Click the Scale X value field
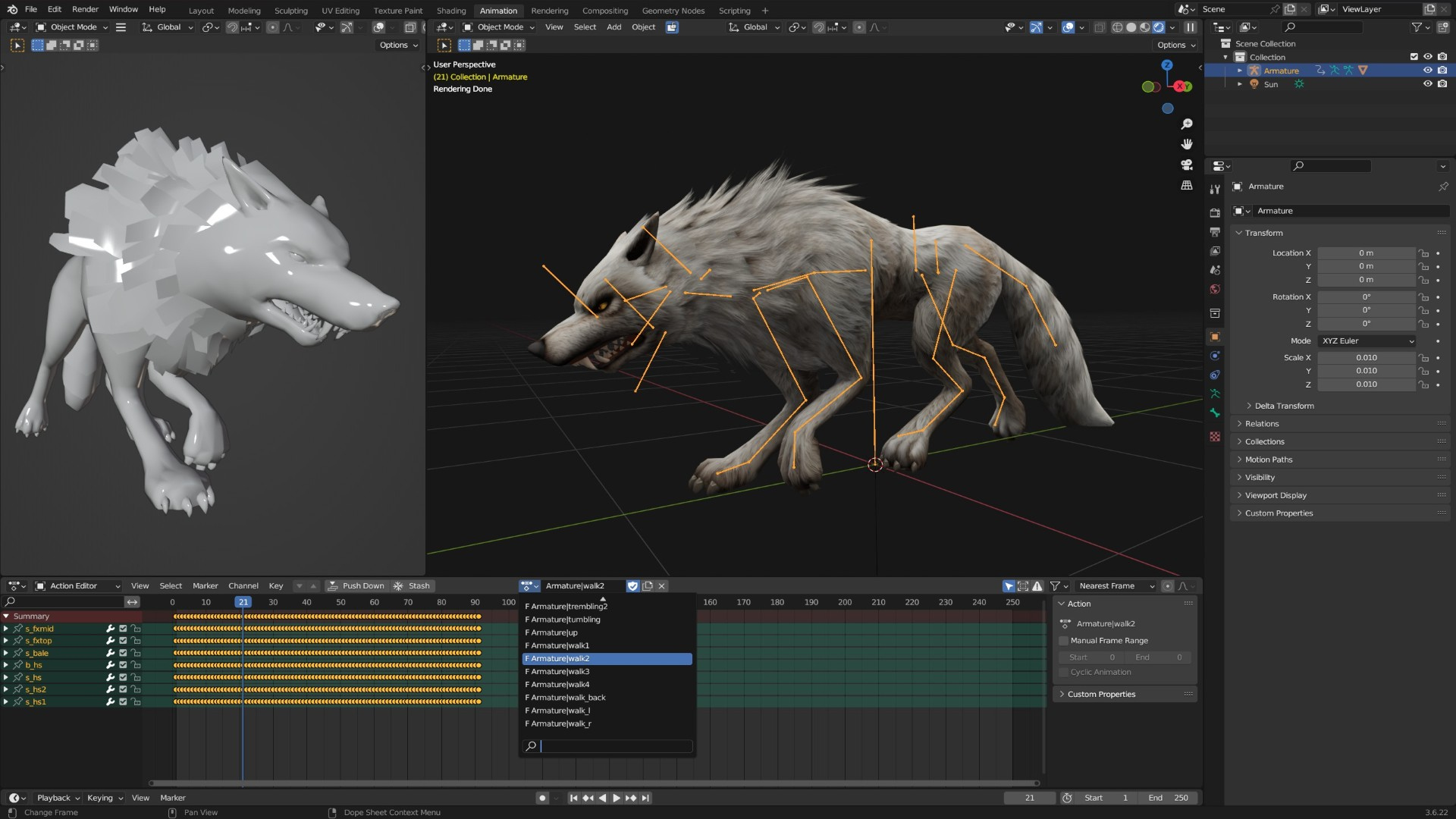The height and width of the screenshot is (819, 1456). tap(1367, 358)
